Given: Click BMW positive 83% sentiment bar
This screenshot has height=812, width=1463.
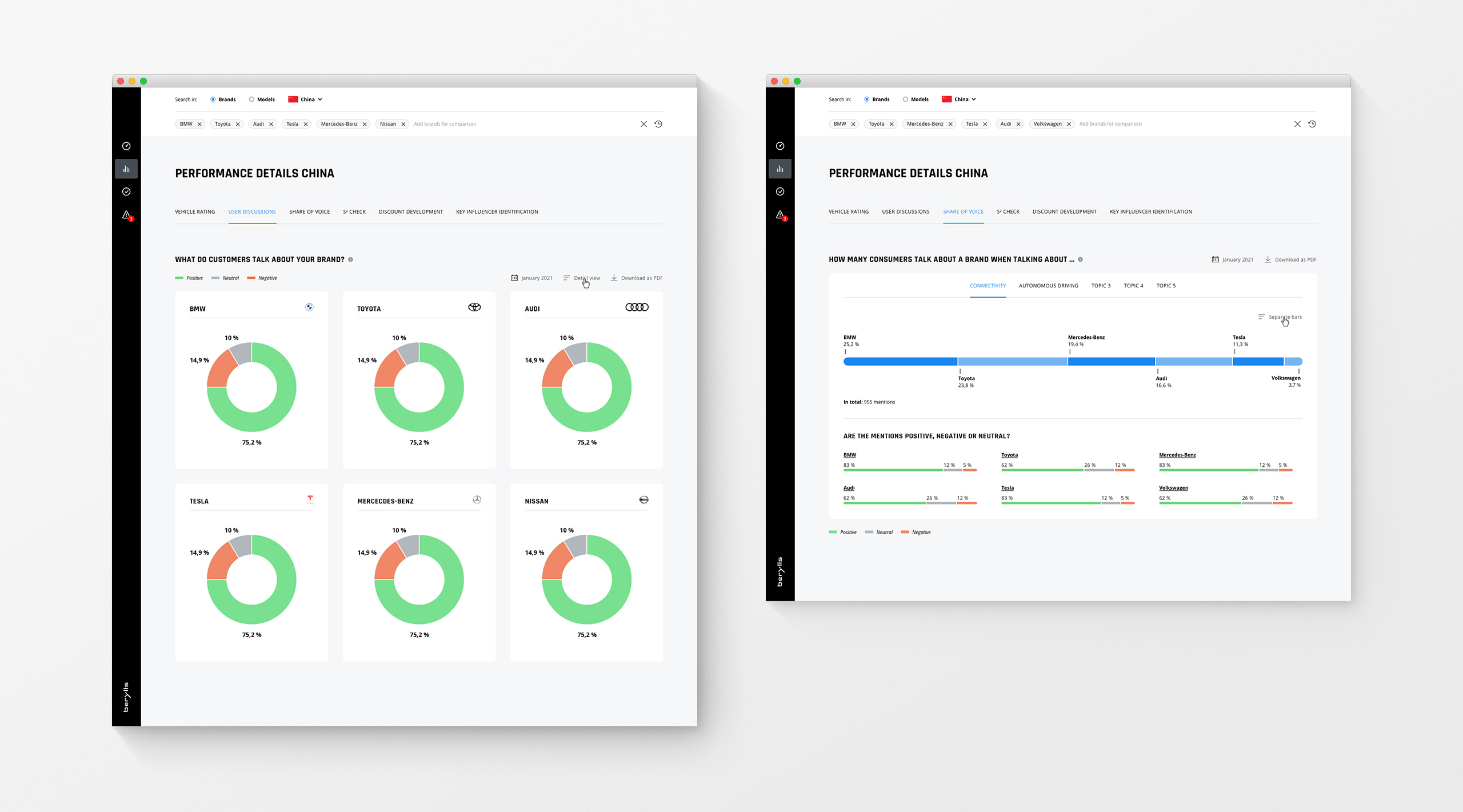Looking at the screenshot, I should click(x=893, y=470).
